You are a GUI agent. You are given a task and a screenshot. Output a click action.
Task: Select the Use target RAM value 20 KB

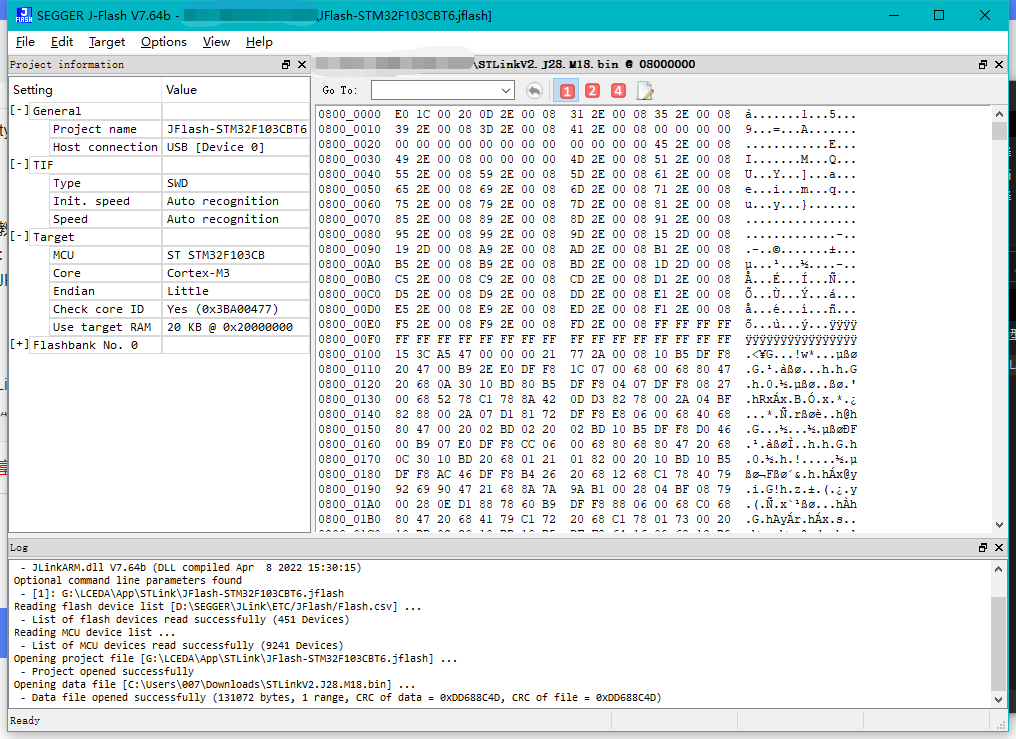point(230,328)
